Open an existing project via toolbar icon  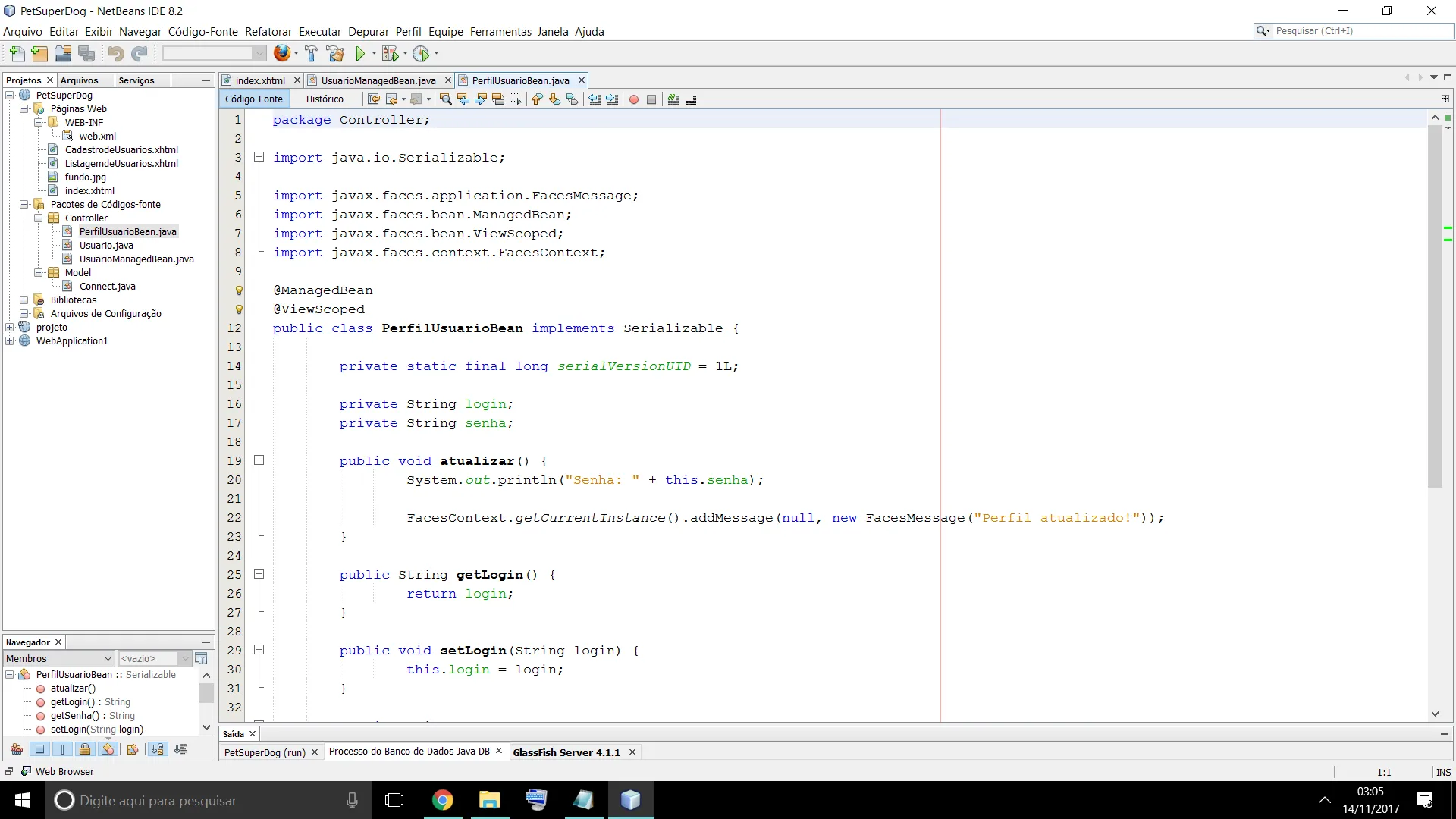click(x=63, y=53)
